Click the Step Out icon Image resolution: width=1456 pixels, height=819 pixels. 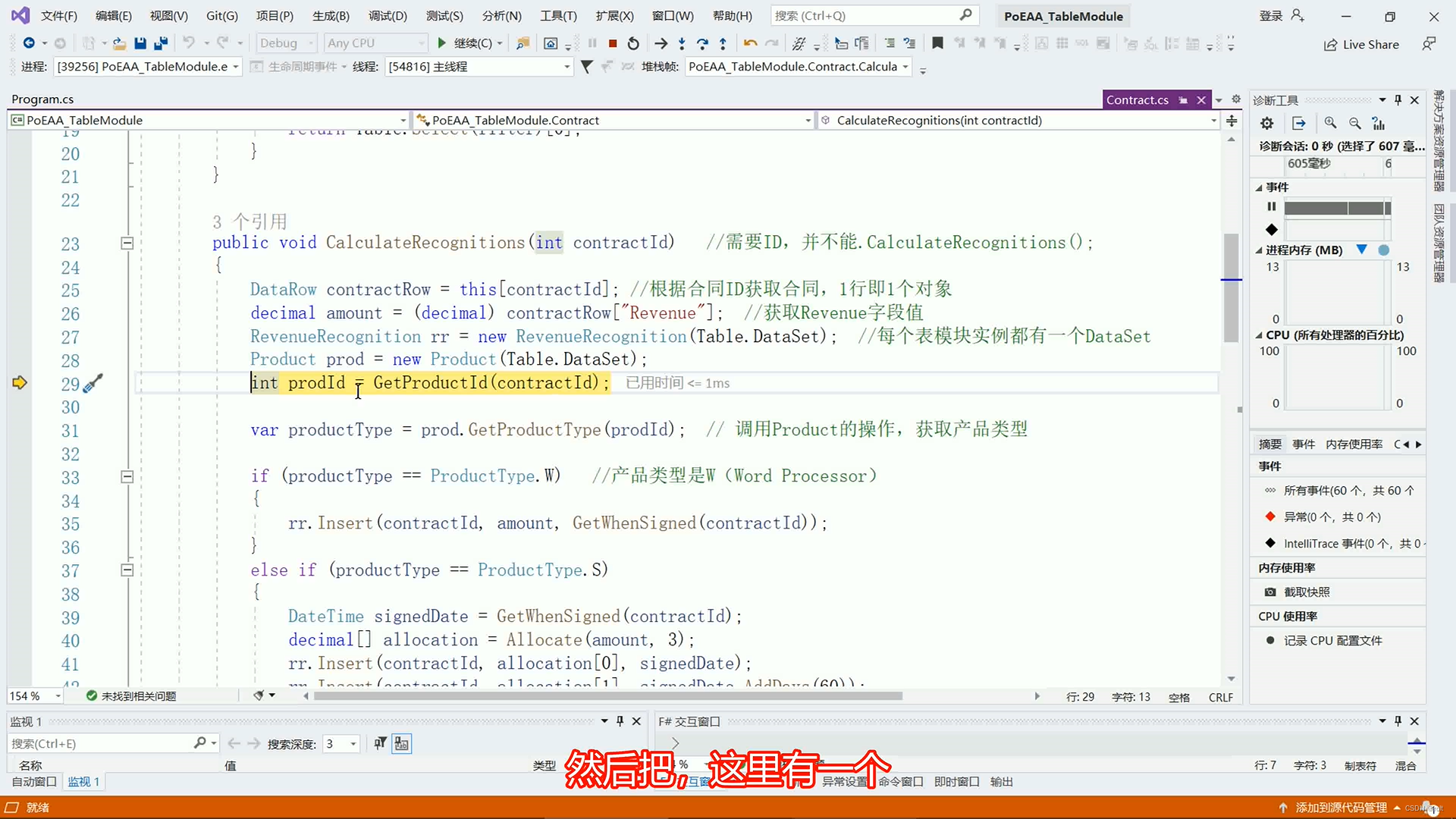tap(723, 43)
